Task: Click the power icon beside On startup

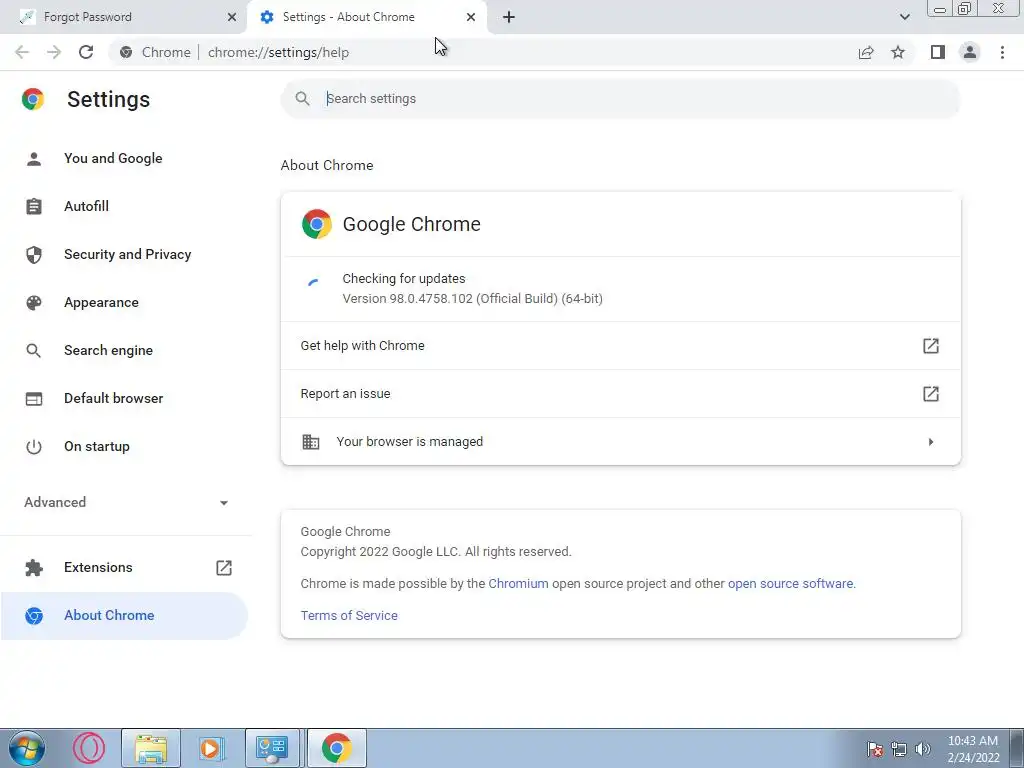Action: [34, 447]
